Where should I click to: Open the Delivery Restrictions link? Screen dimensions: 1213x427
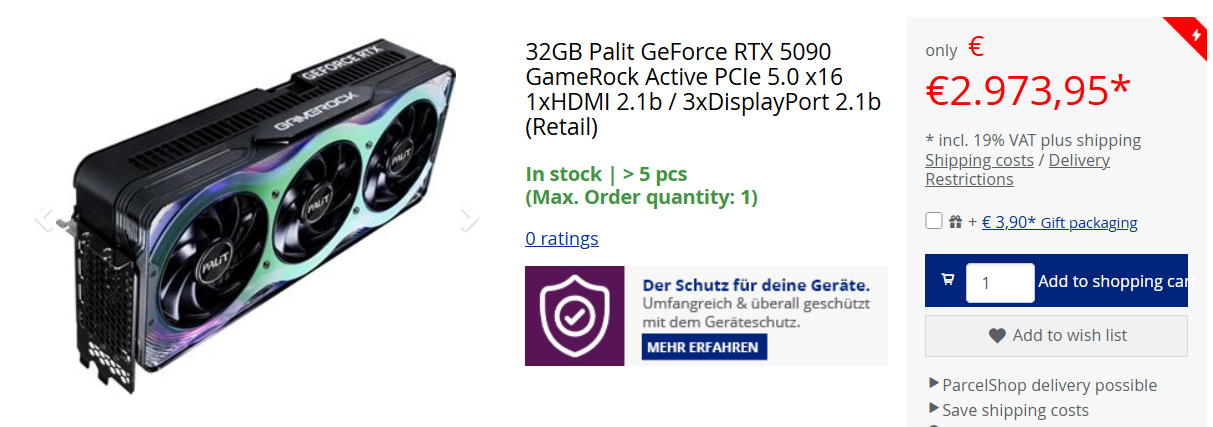[1017, 170]
